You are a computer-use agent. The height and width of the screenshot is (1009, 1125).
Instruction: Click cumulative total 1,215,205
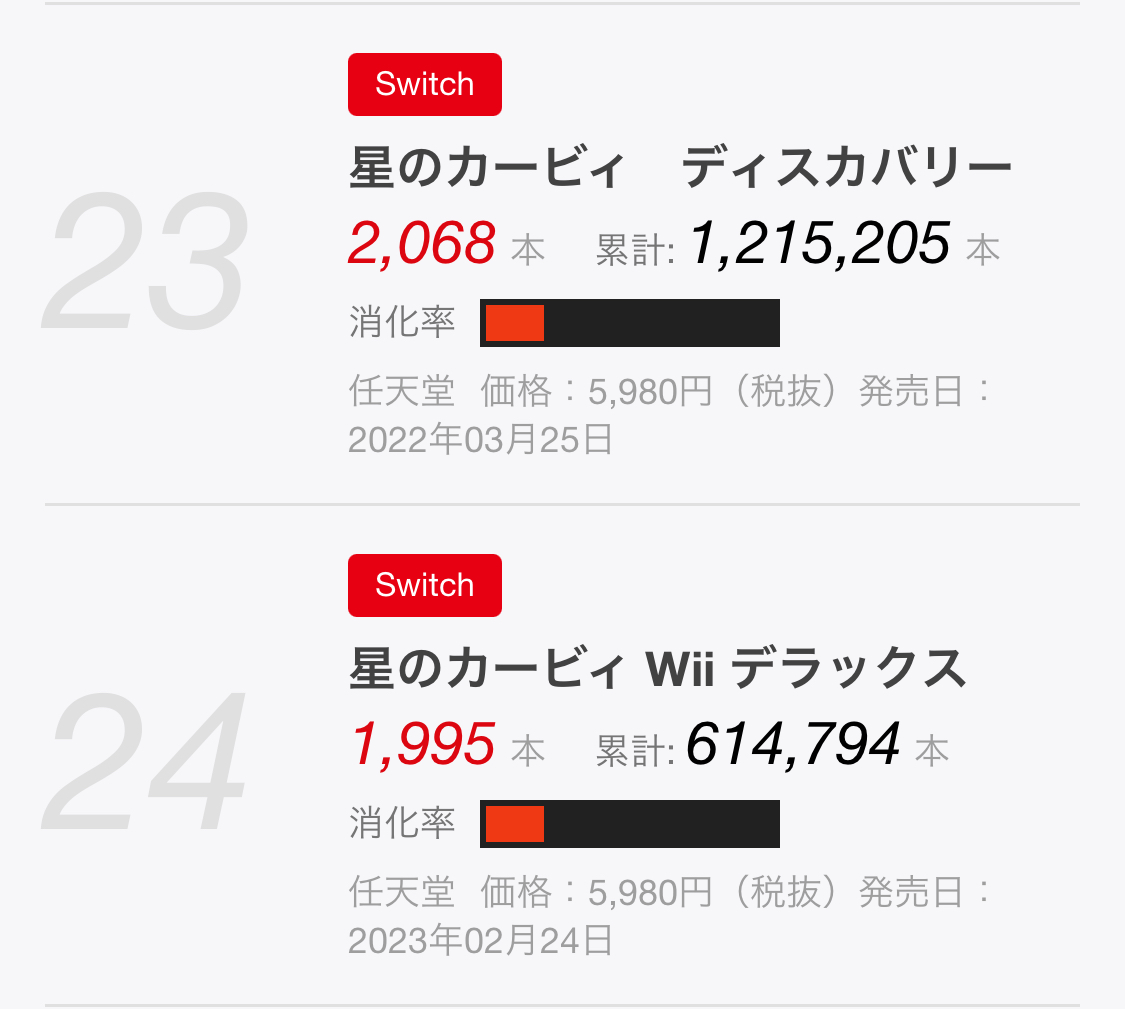coord(820,243)
